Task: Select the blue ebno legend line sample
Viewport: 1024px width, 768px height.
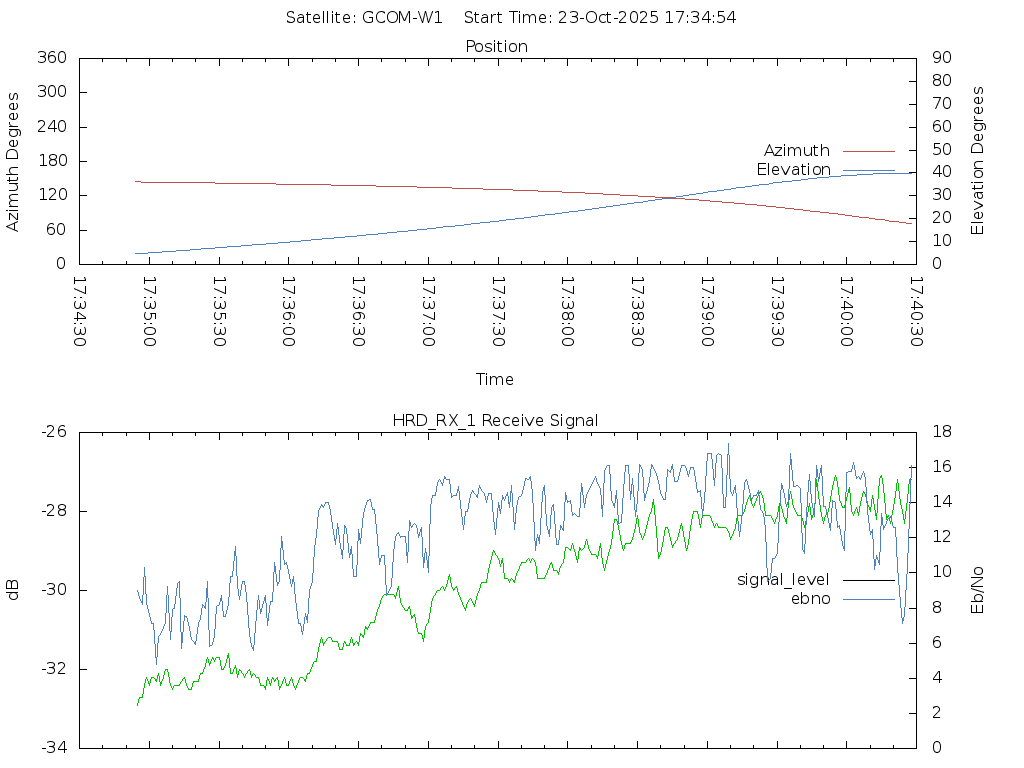Action: click(868, 599)
